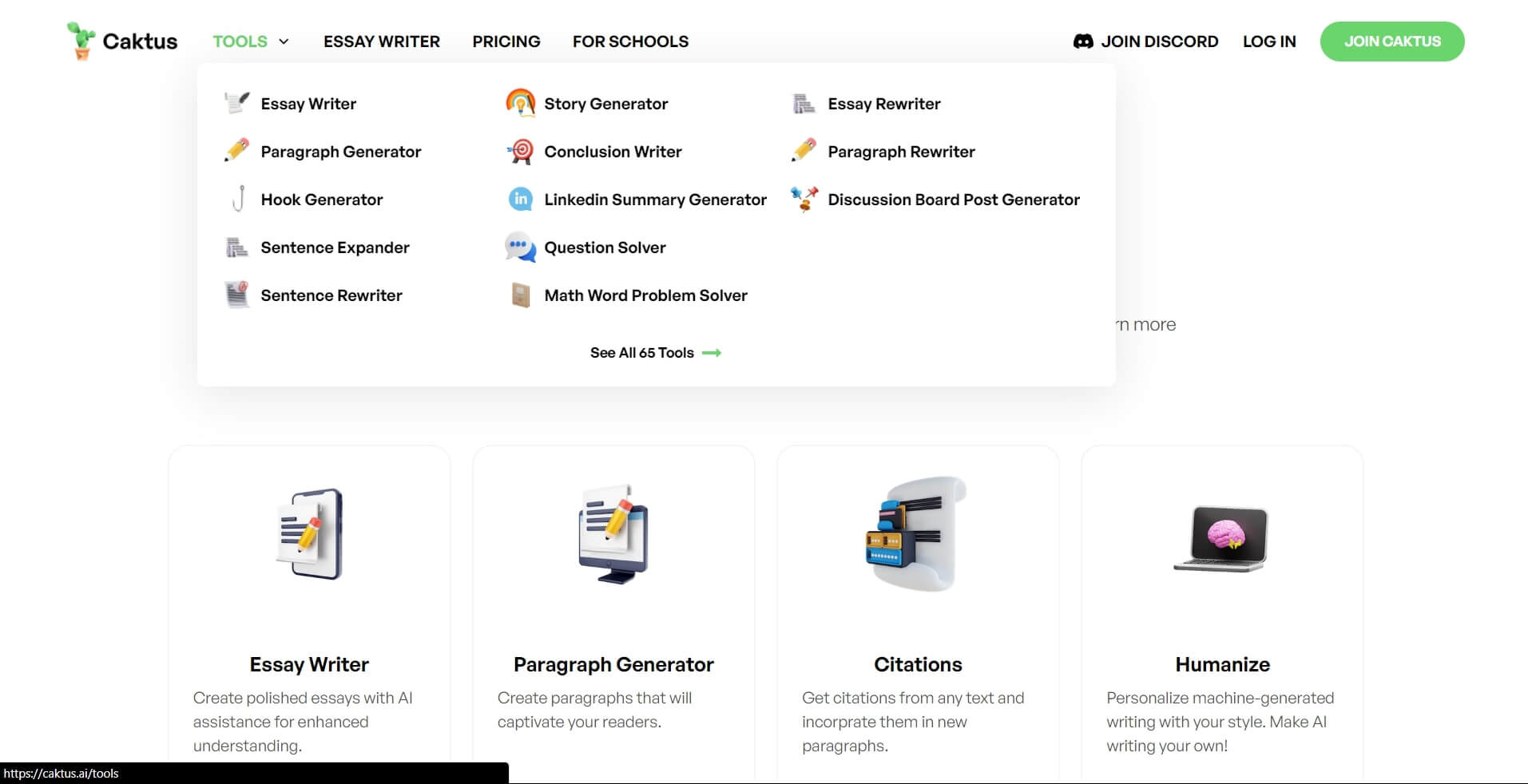Click the LinkedIn logo icon

click(521, 199)
